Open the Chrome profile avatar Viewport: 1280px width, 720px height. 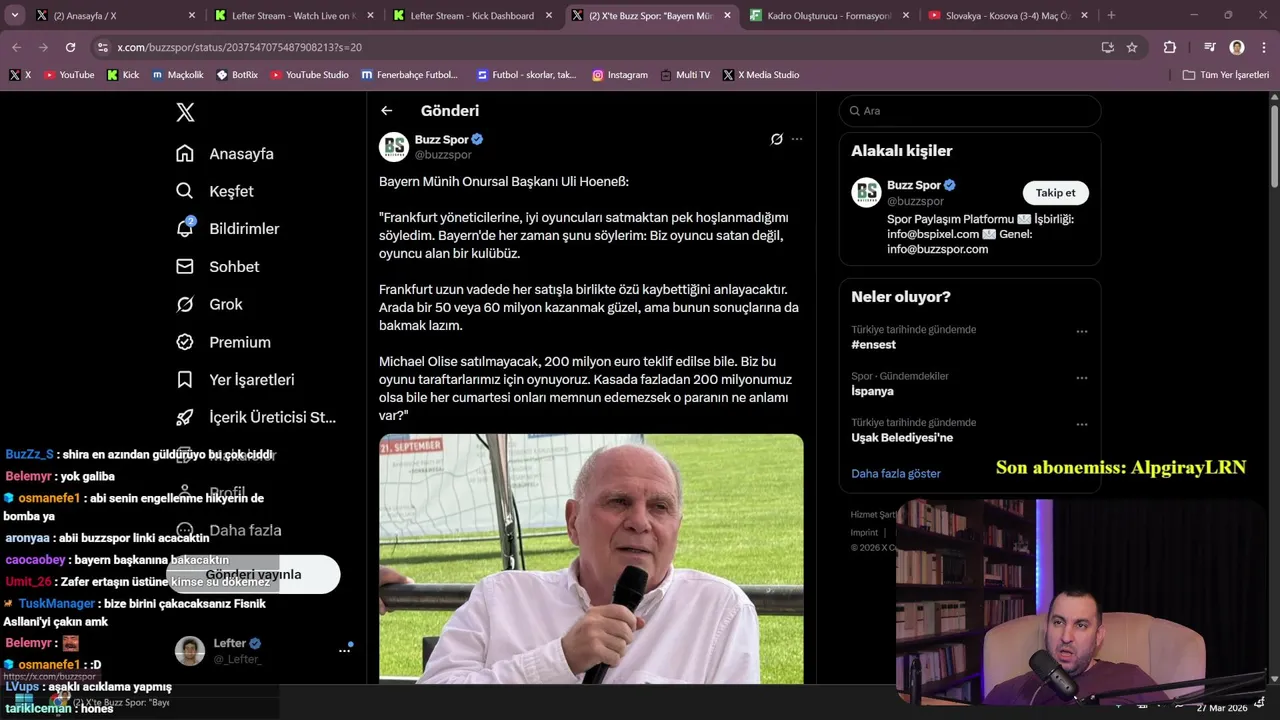pyautogui.click(x=1237, y=47)
